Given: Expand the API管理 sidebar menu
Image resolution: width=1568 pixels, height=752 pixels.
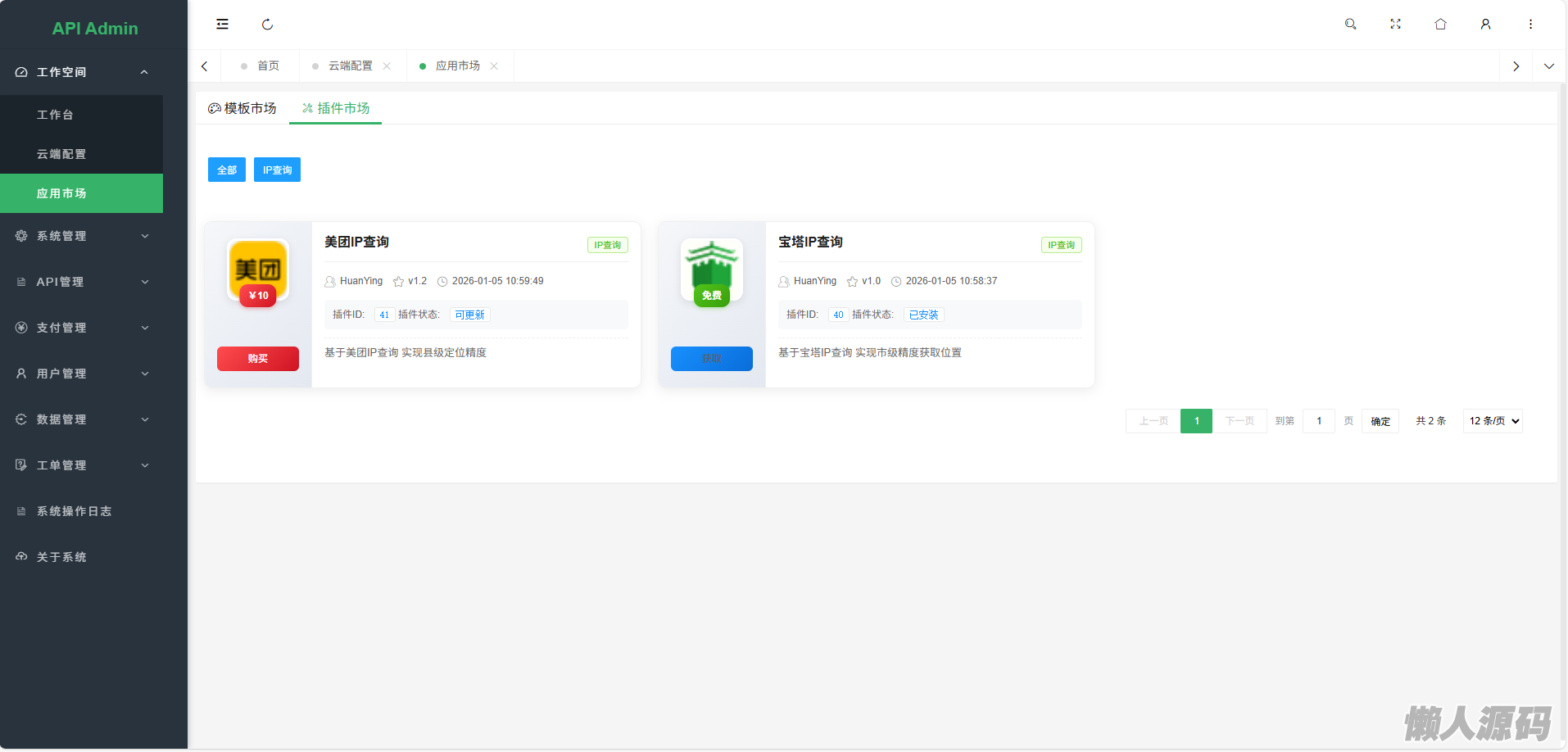Looking at the screenshot, I should [82, 282].
